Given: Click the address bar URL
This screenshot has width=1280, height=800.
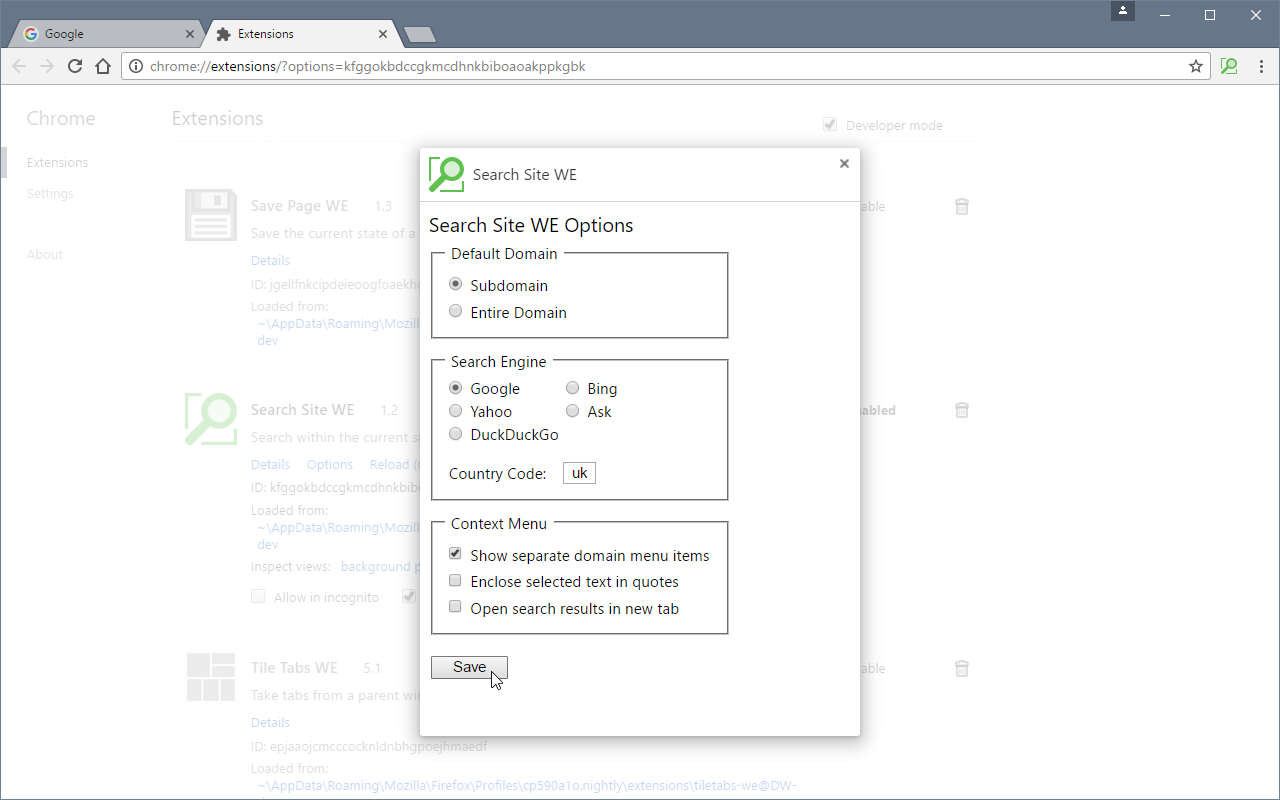Looking at the screenshot, I should point(367,66).
